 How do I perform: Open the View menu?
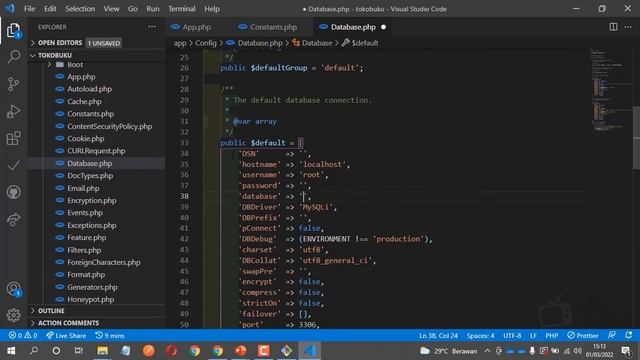[111, 9]
